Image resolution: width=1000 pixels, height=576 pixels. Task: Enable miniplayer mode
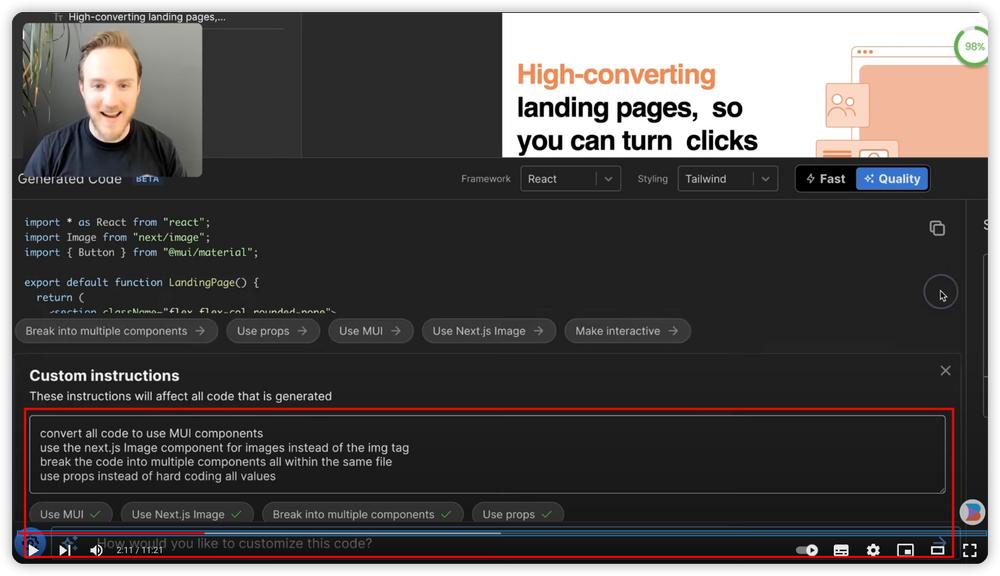click(905, 550)
